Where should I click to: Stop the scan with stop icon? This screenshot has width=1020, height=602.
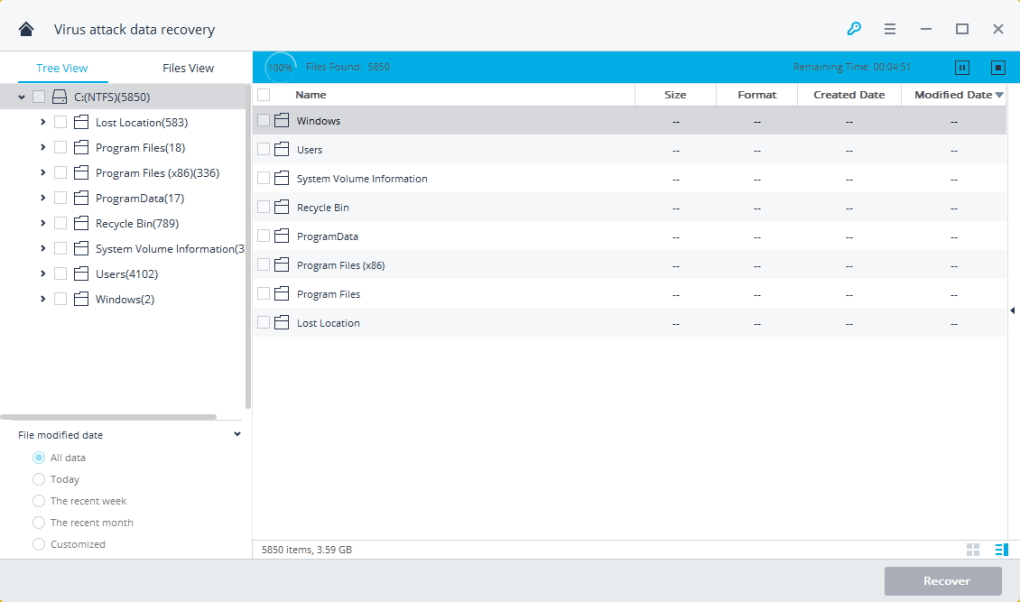tap(997, 68)
